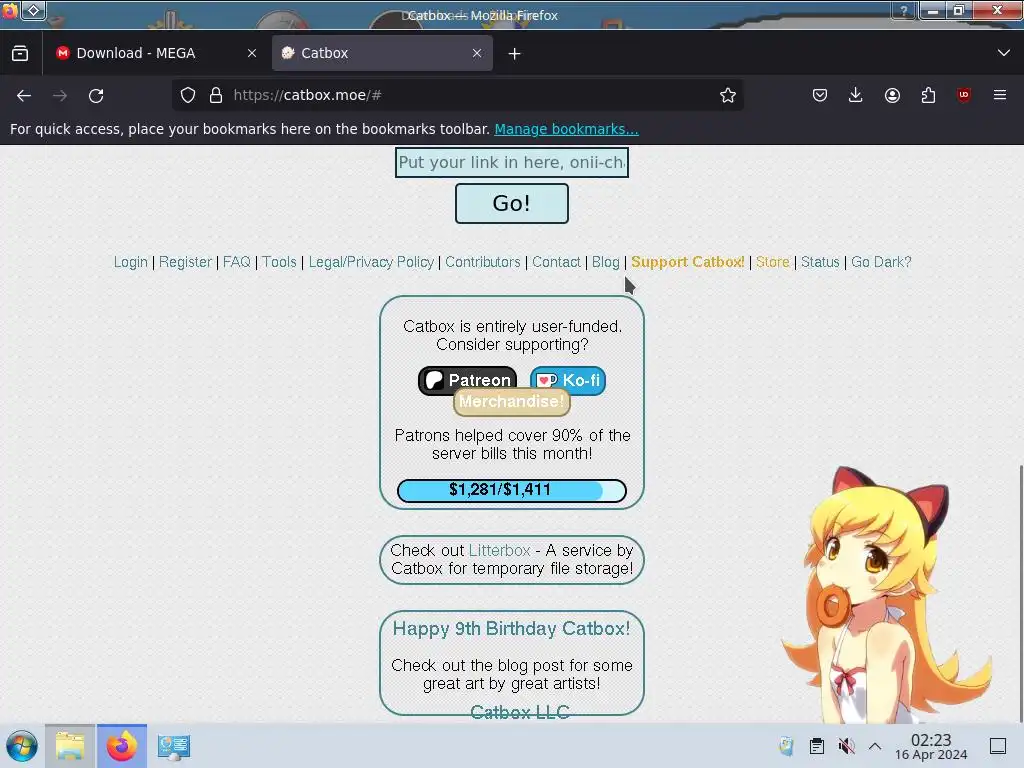Click the 'Patrons helped cover 90%' text
The image size is (1024, 768).
[512, 444]
